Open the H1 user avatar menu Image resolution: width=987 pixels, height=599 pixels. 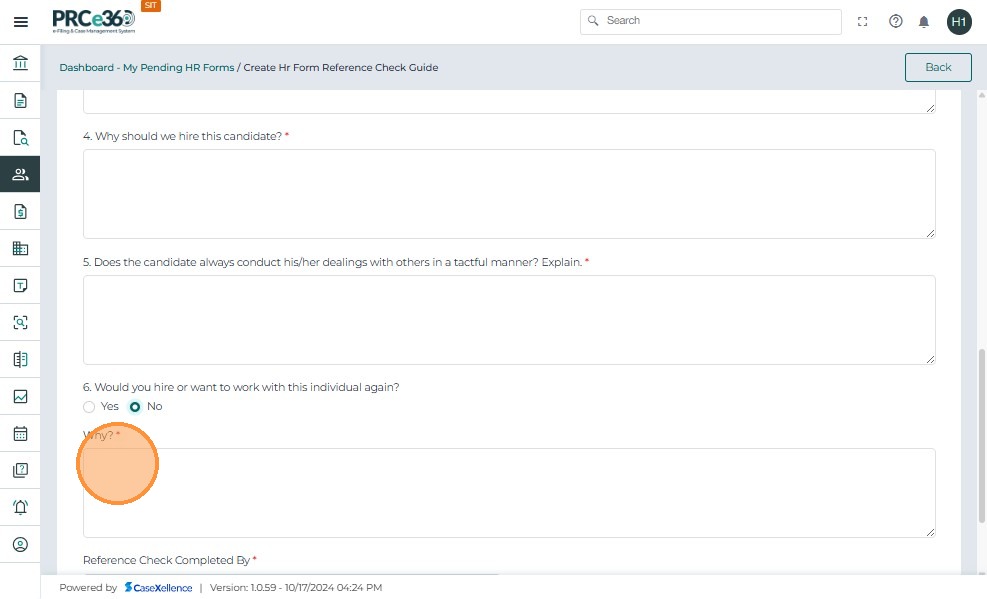[958, 21]
